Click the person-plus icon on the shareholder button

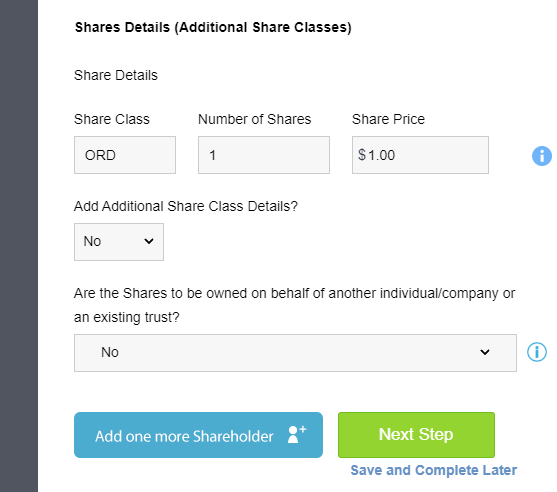297,434
